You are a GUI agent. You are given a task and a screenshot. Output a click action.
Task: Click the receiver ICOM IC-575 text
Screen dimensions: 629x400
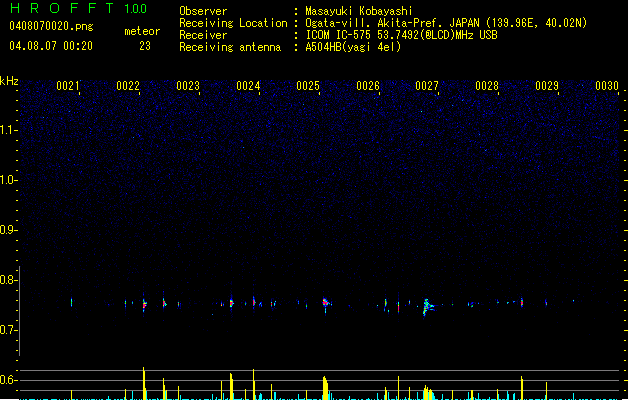[x=401, y=35]
